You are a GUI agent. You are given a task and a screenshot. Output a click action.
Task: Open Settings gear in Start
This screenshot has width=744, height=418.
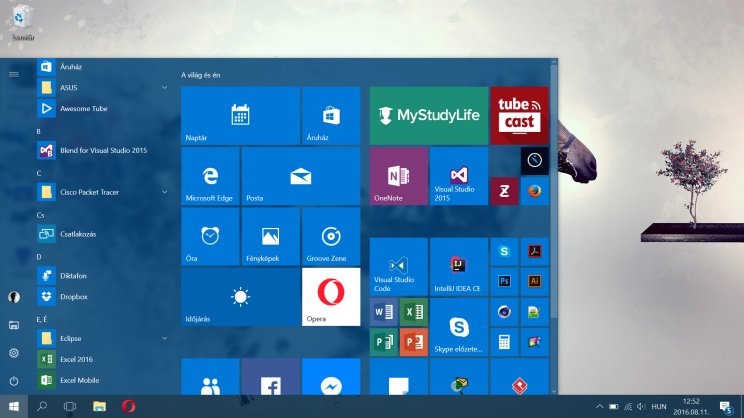(14, 353)
